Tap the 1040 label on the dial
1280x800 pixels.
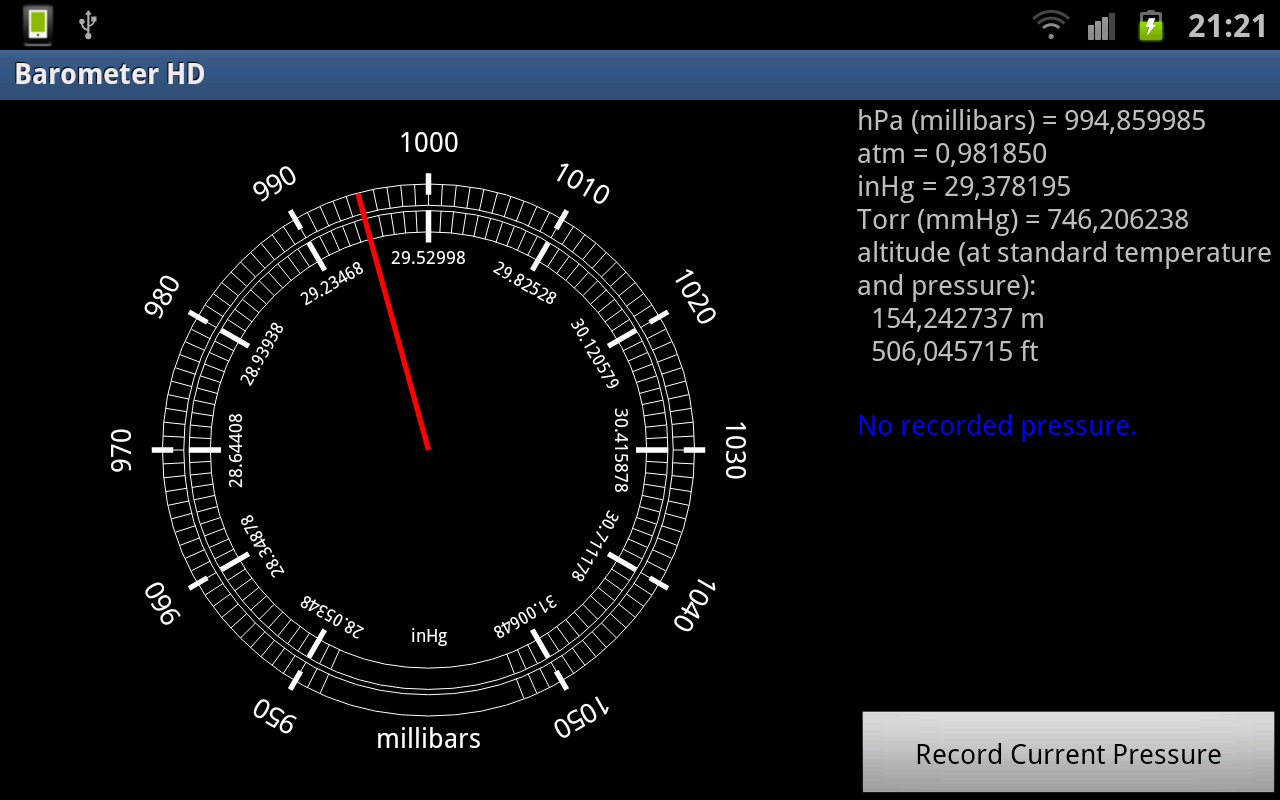tap(693, 604)
